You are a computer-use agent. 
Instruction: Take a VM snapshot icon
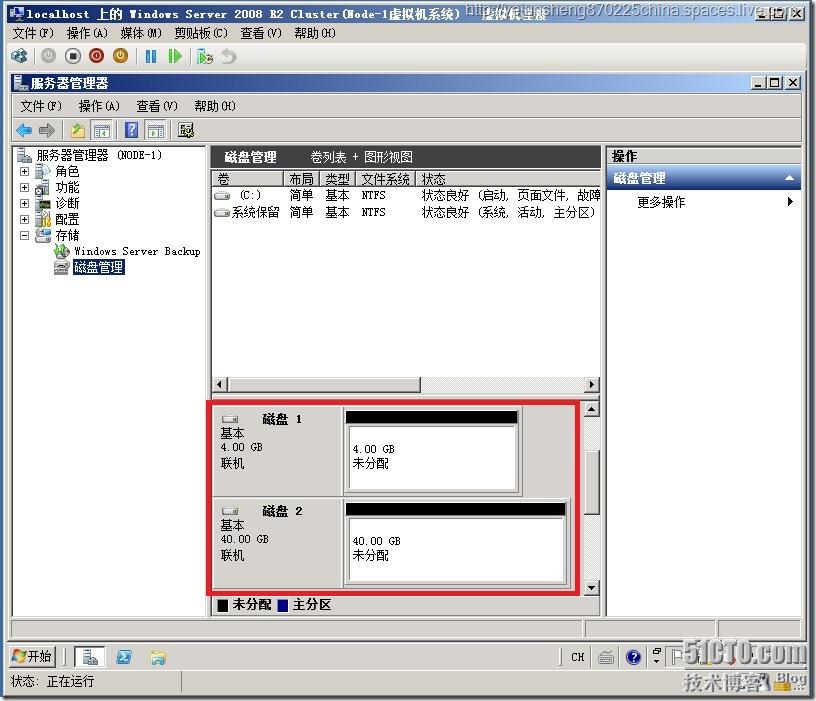click(x=205, y=56)
